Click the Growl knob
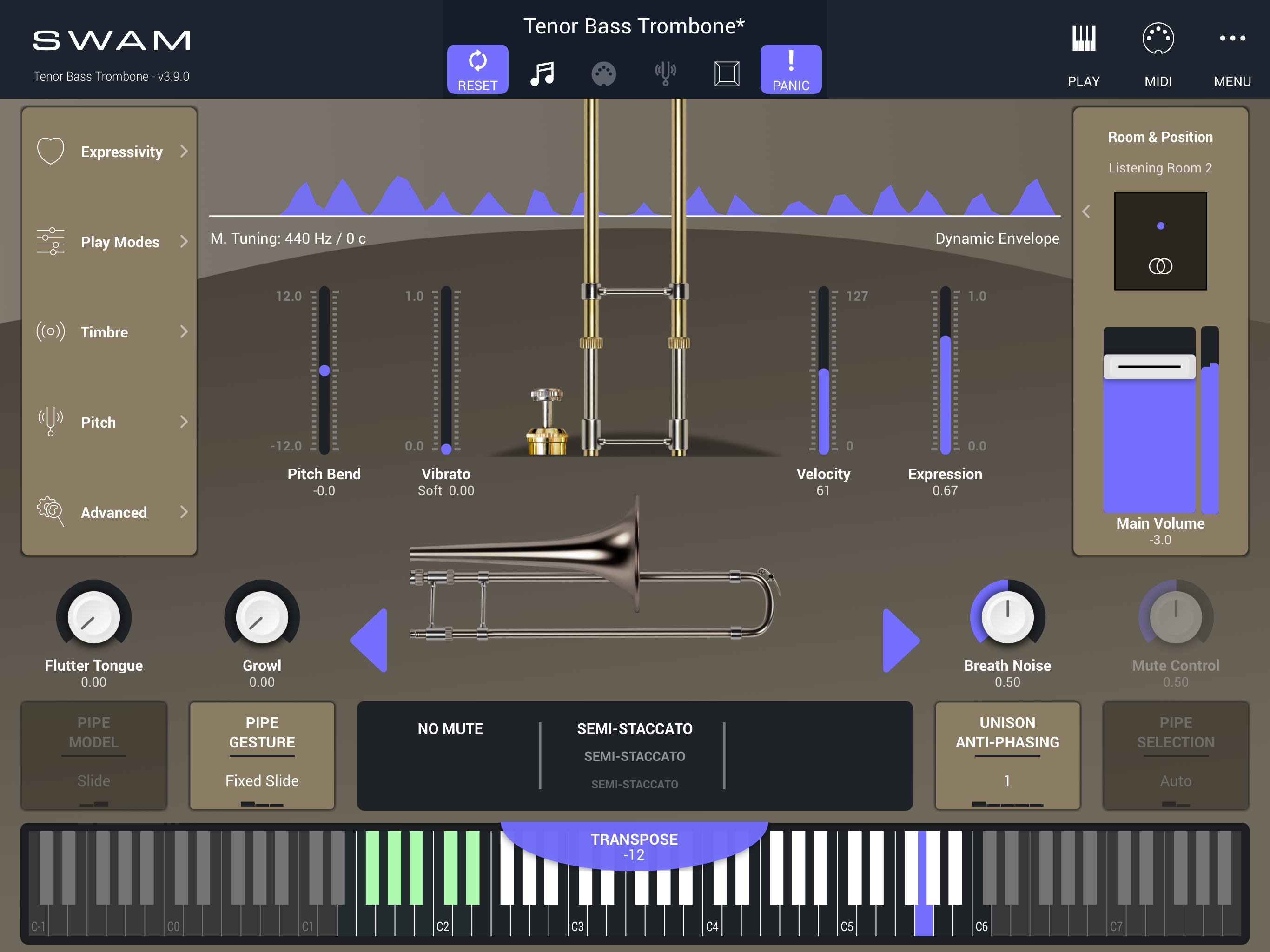 pyautogui.click(x=262, y=617)
